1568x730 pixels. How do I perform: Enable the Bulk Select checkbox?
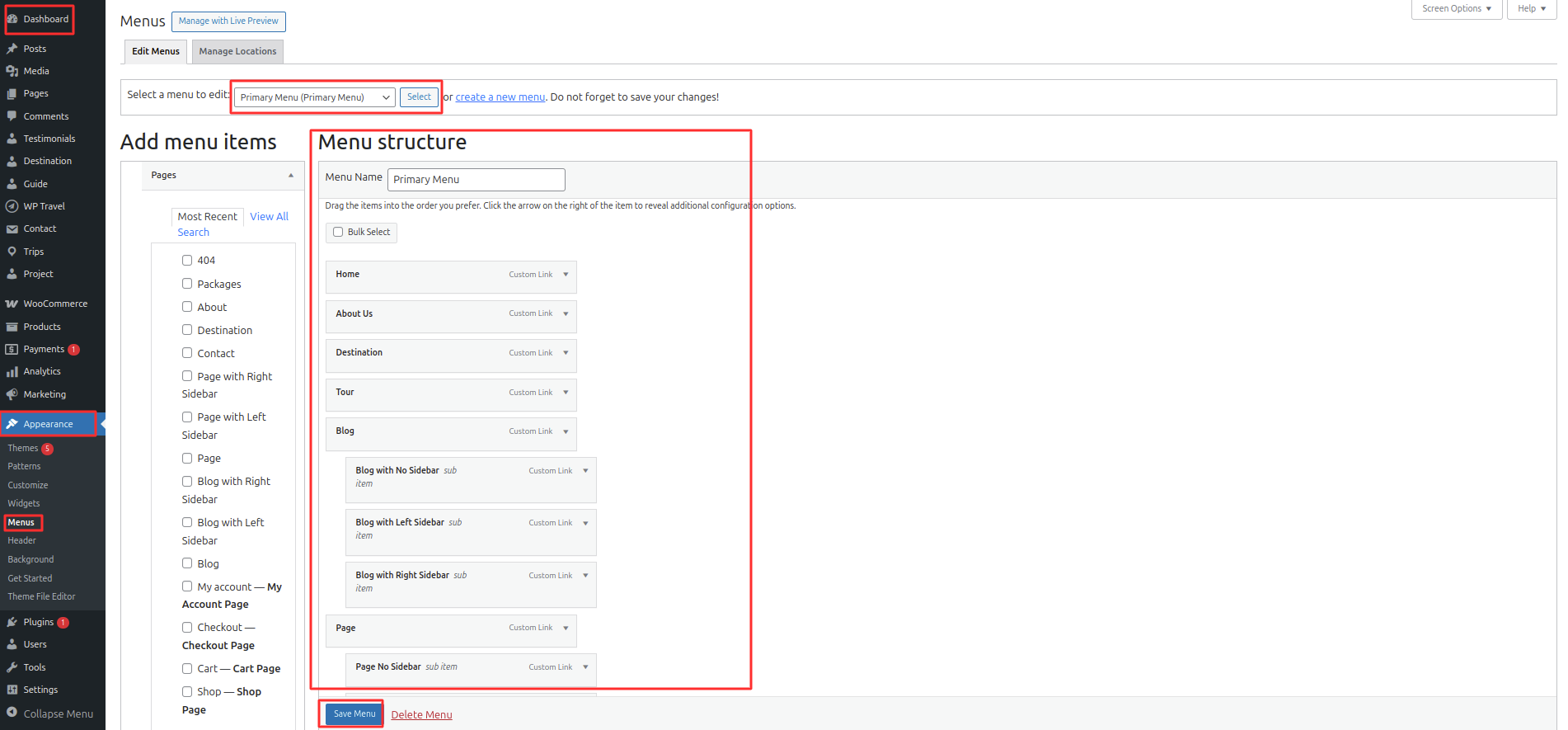click(x=338, y=232)
